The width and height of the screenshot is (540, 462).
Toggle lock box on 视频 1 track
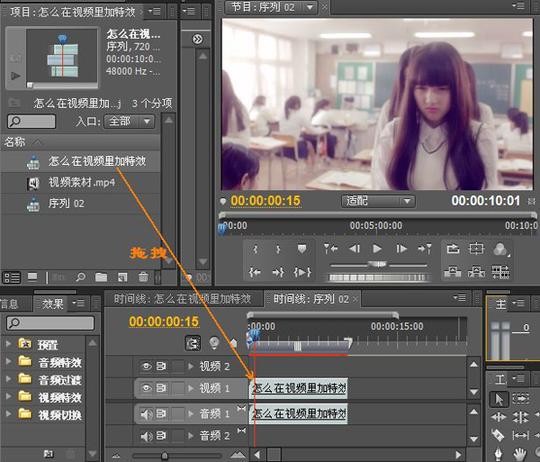[x=178, y=388]
